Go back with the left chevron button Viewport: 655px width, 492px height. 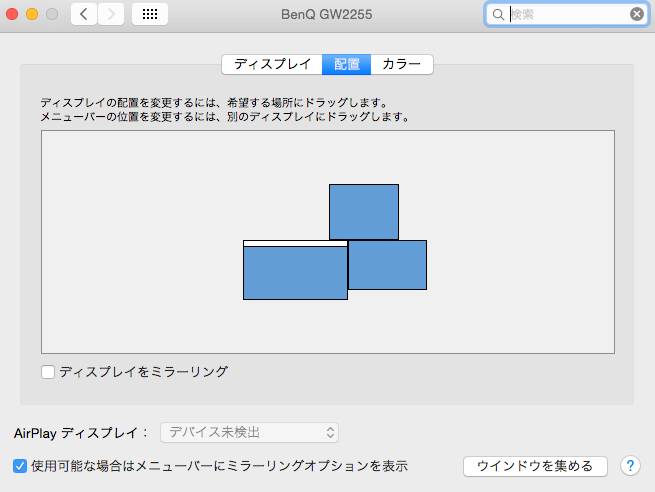point(84,14)
